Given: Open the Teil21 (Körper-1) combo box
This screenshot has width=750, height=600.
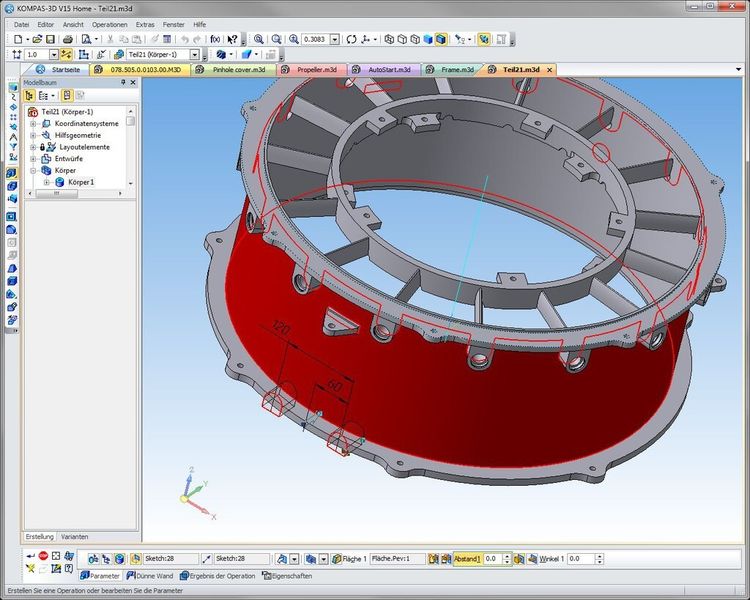Looking at the screenshot, I should click(x=194, y=54).
